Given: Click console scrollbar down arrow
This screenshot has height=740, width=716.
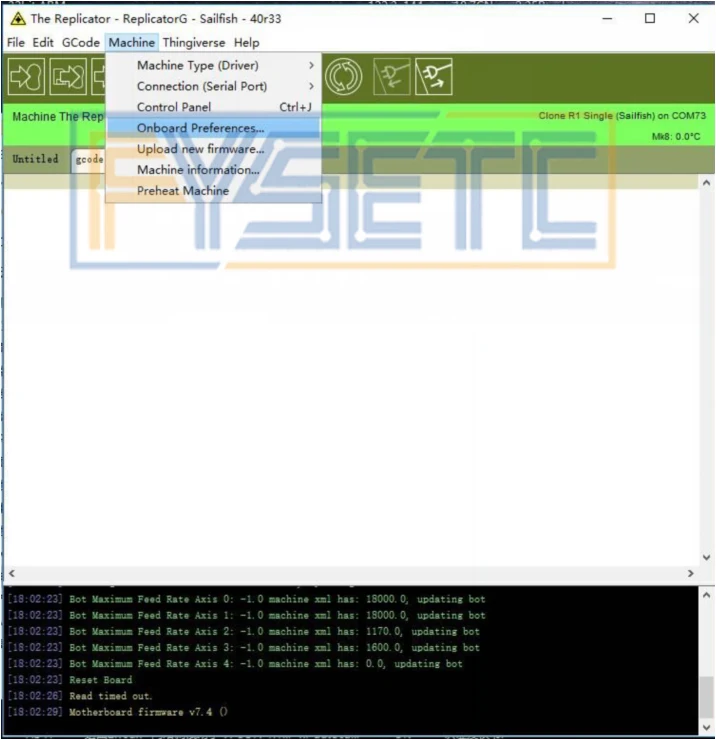Looking at the screenshot, I should coord(706,727).
